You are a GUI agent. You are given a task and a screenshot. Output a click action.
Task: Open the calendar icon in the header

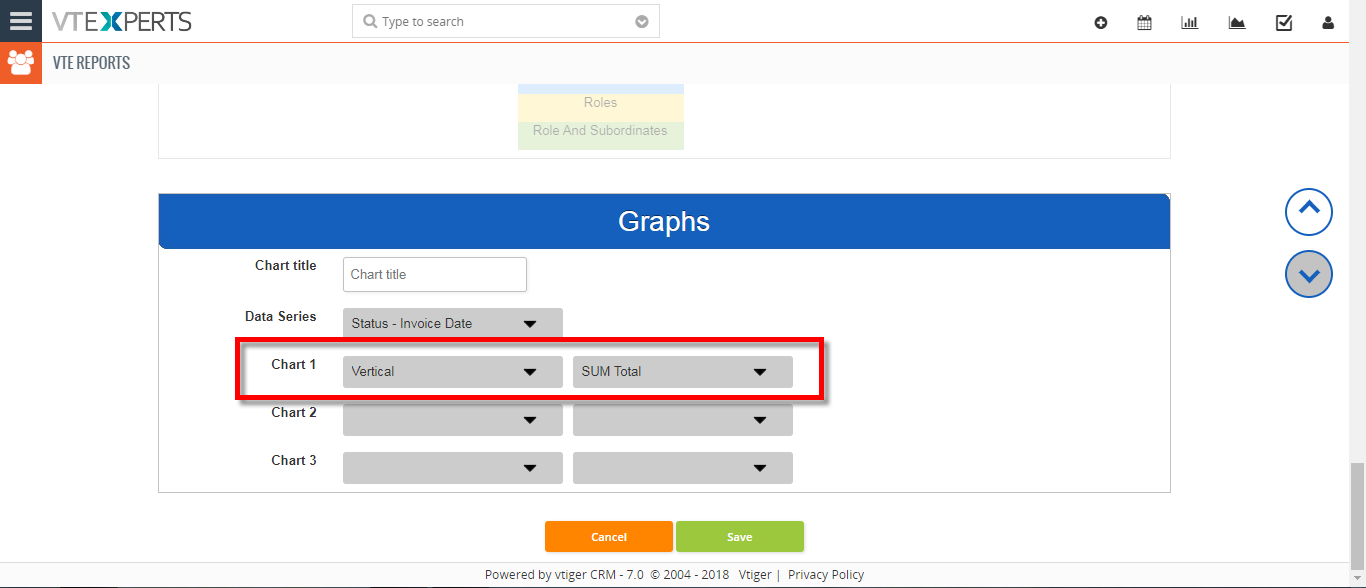pos(1144,23)
